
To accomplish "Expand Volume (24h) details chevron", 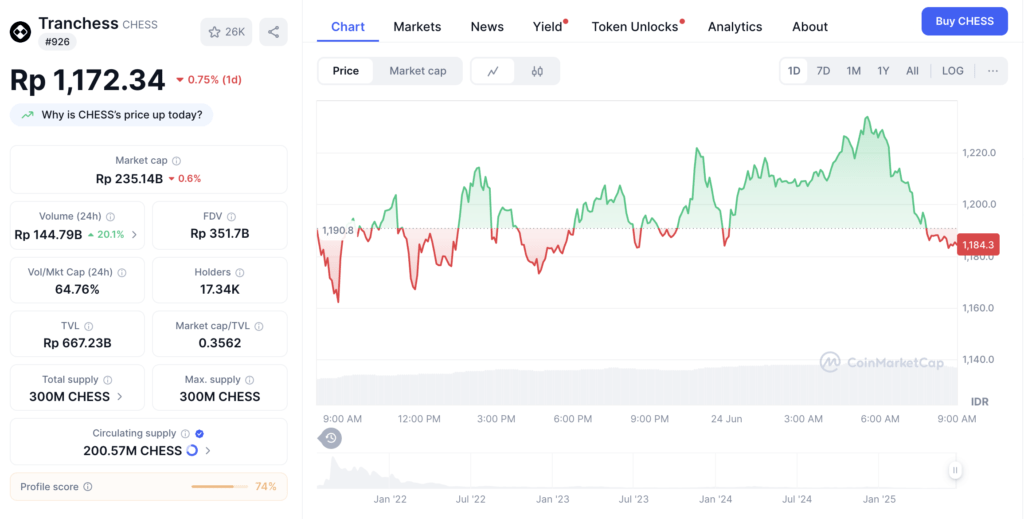I will [135, 234].
